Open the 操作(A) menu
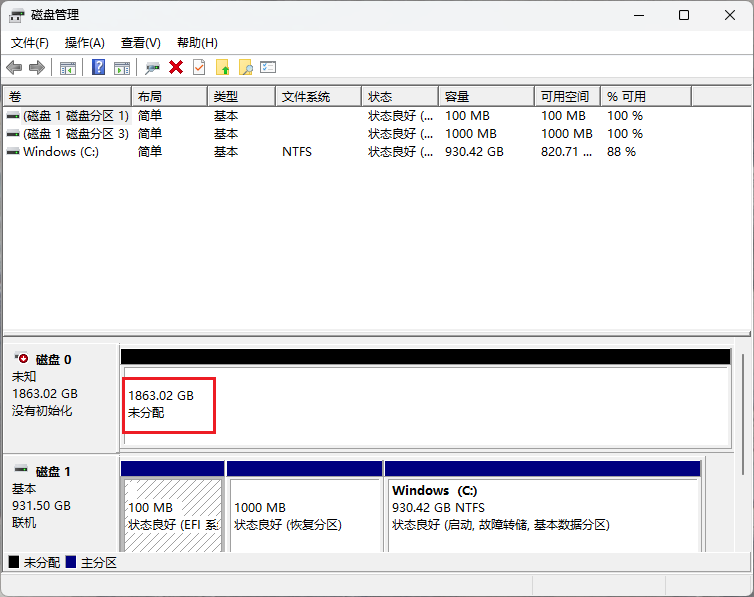This screenshot has height=597, width=754. 85,43
